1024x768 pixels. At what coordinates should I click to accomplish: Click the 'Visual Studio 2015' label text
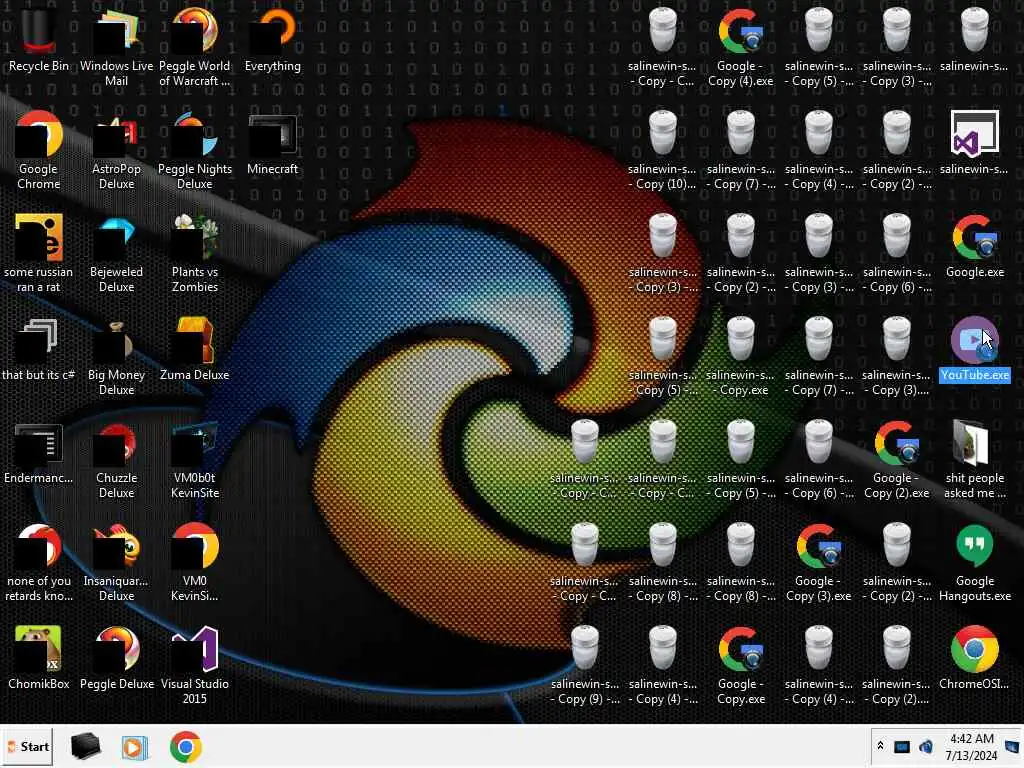click(195, 691)
